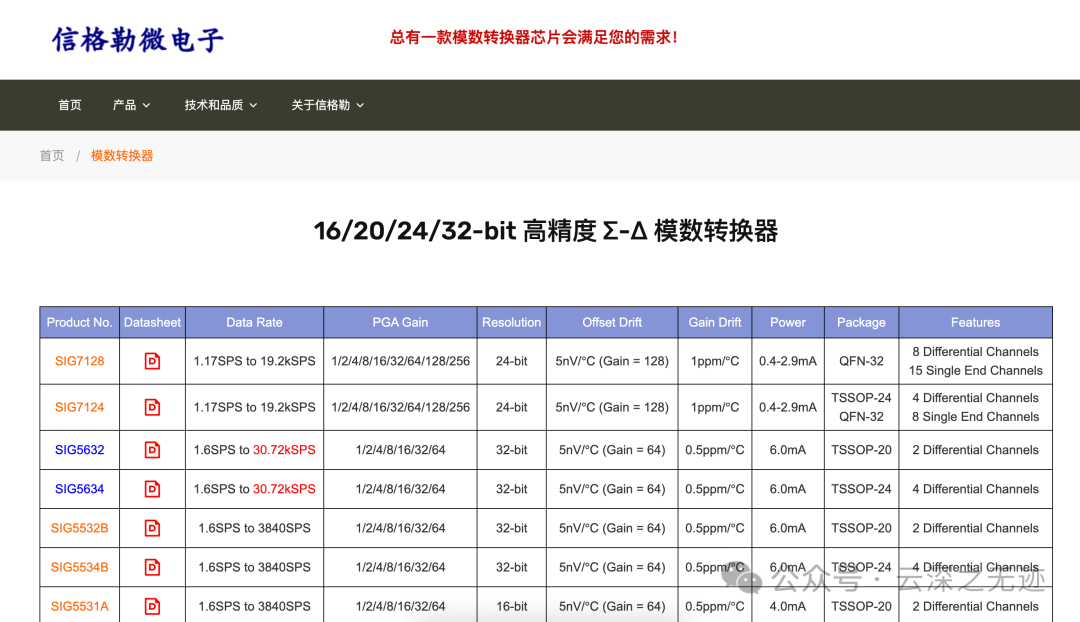Select SIG5534B's 1.6SPS to 3840SPS cell
The width and height of the screenshot is (1080, 622).
click(x=254, y=568)
